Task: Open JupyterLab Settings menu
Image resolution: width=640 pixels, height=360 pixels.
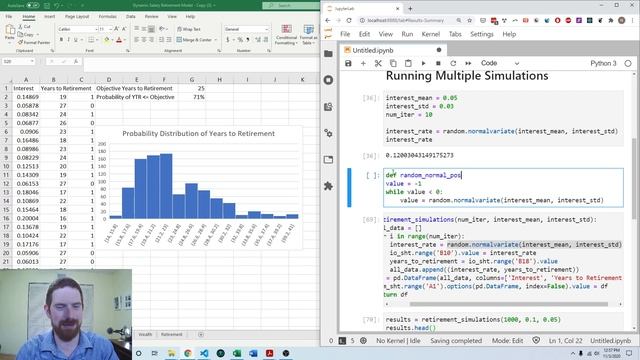Action: tap(482, 34)
